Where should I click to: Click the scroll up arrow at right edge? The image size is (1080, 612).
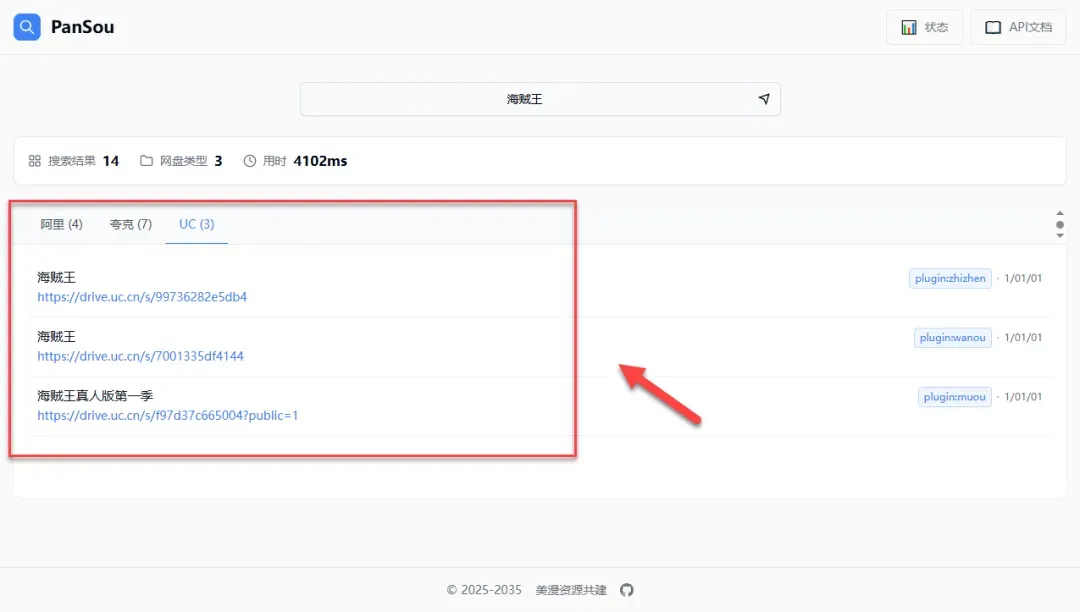tap(1060, 213)
